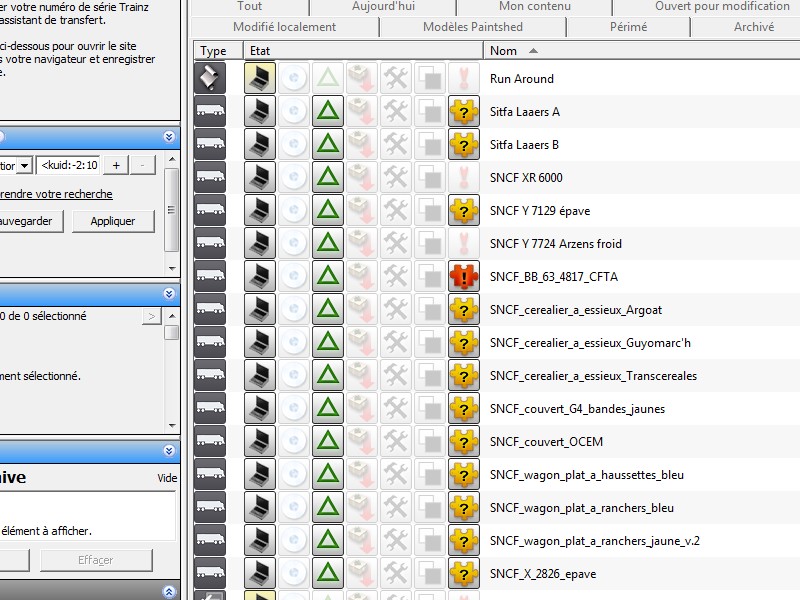Click the laptop icon in the SNCF_couvert_OCEM row
The width and height of the screenshot is (800, 600).
click(260, 441)
